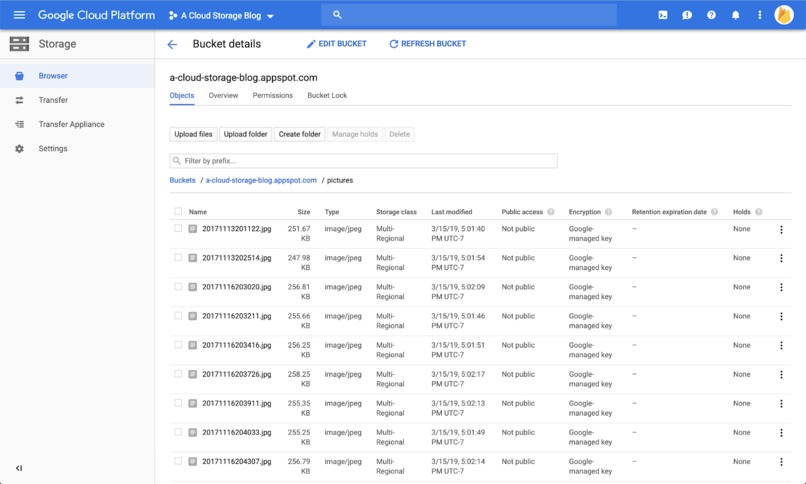Check the box for 20171116203211.jpg
806x484 pixels.
point(178,315)
